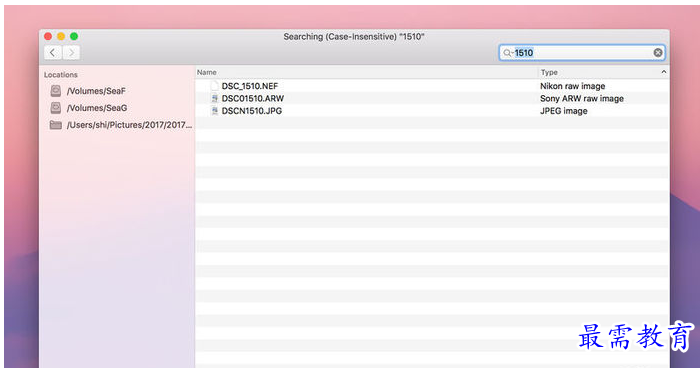Go forward with the right arrow button
This screenshot has height=368, width=700.
(71, 53)
